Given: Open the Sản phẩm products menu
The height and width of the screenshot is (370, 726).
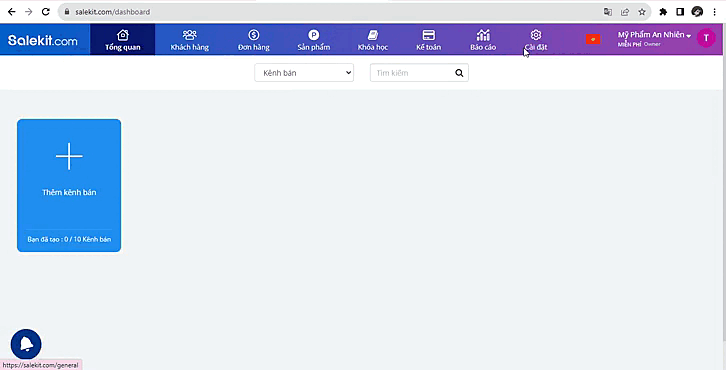Looking at the screenshot, I should click(313, 40).
